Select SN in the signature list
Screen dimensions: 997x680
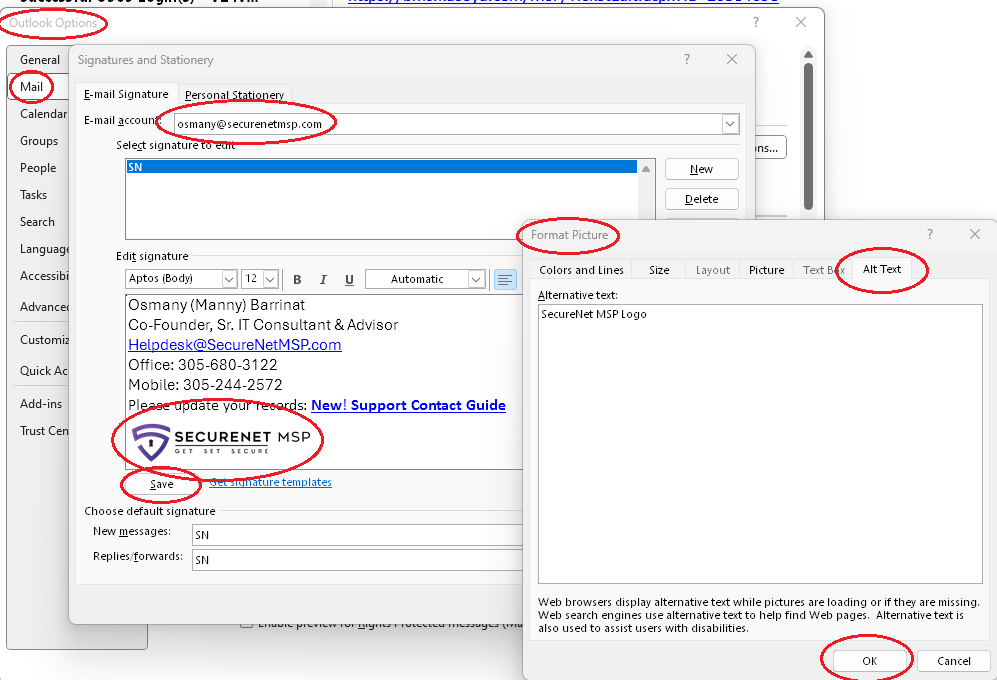(x=382, y=167)
